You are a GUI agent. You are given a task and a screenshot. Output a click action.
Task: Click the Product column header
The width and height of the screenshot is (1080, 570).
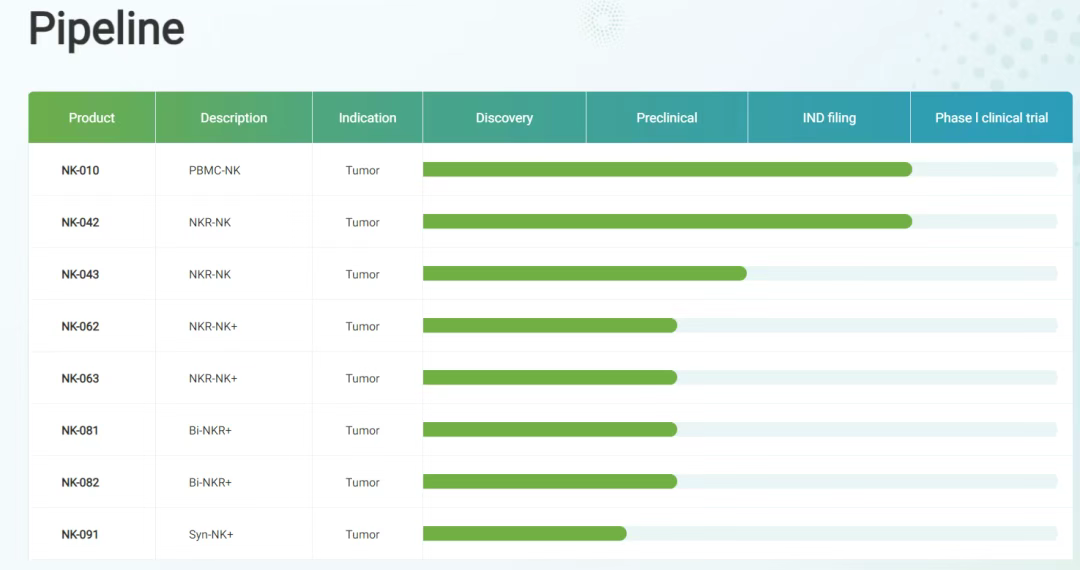tap(92, 118)
